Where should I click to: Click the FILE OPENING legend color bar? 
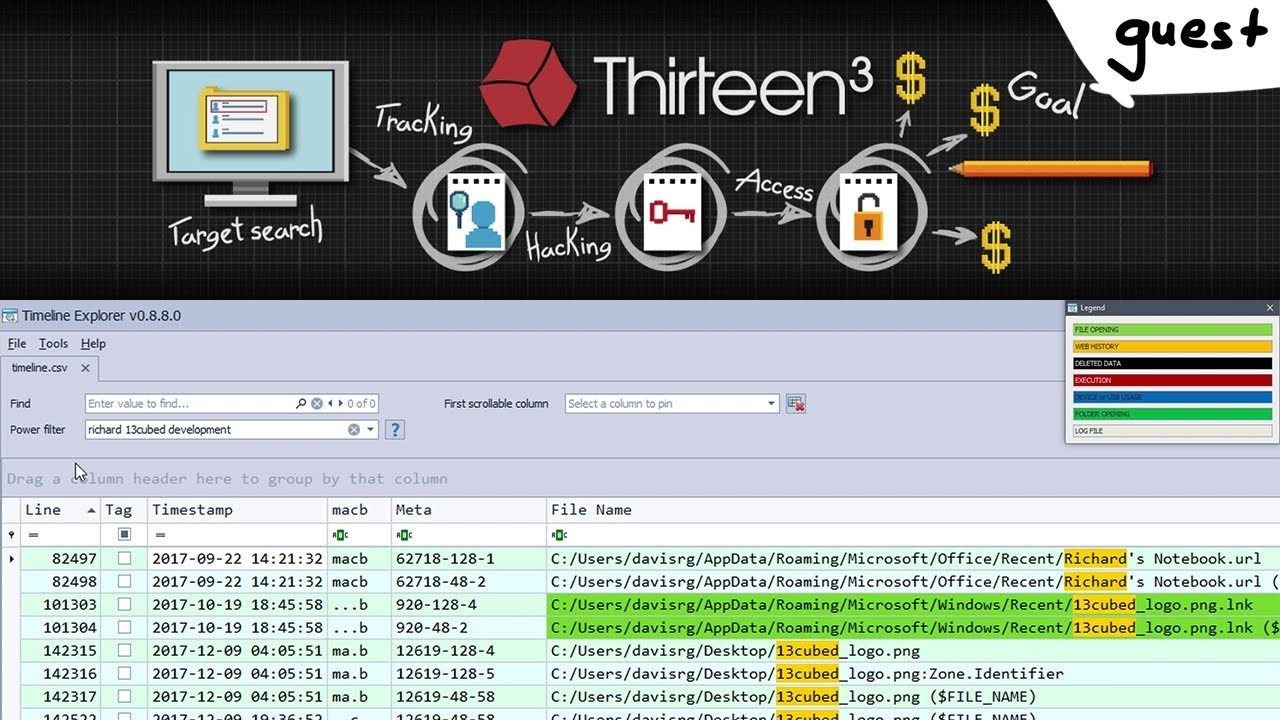tap(1172, 330)
